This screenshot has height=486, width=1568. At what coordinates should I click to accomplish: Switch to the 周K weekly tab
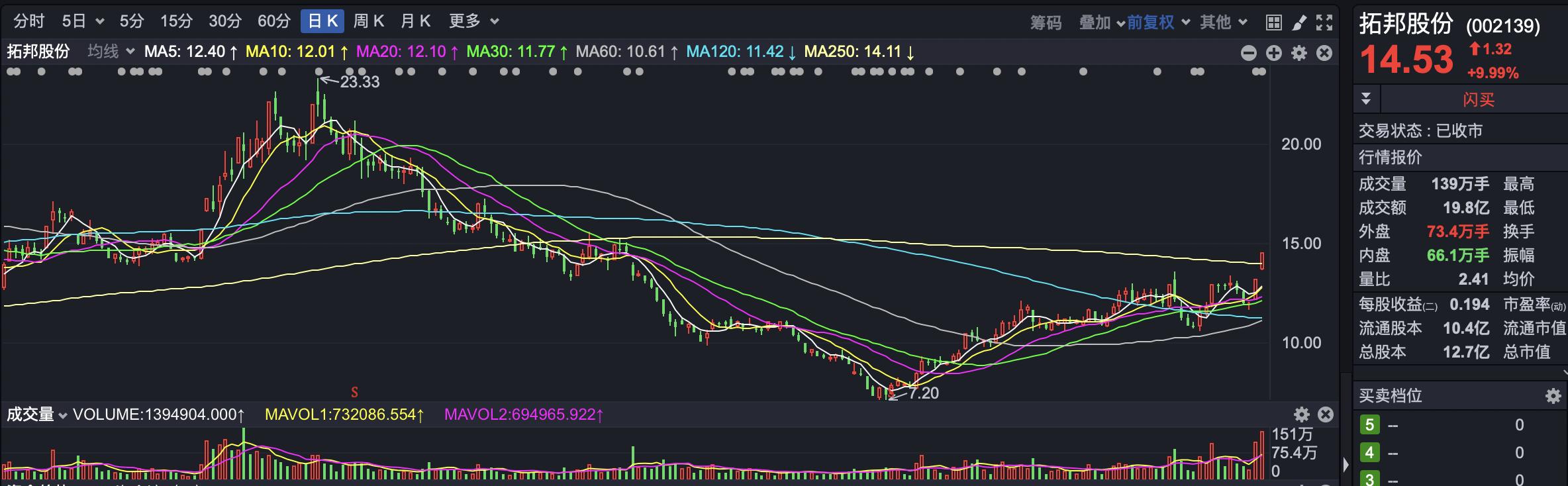click(368, 21)
